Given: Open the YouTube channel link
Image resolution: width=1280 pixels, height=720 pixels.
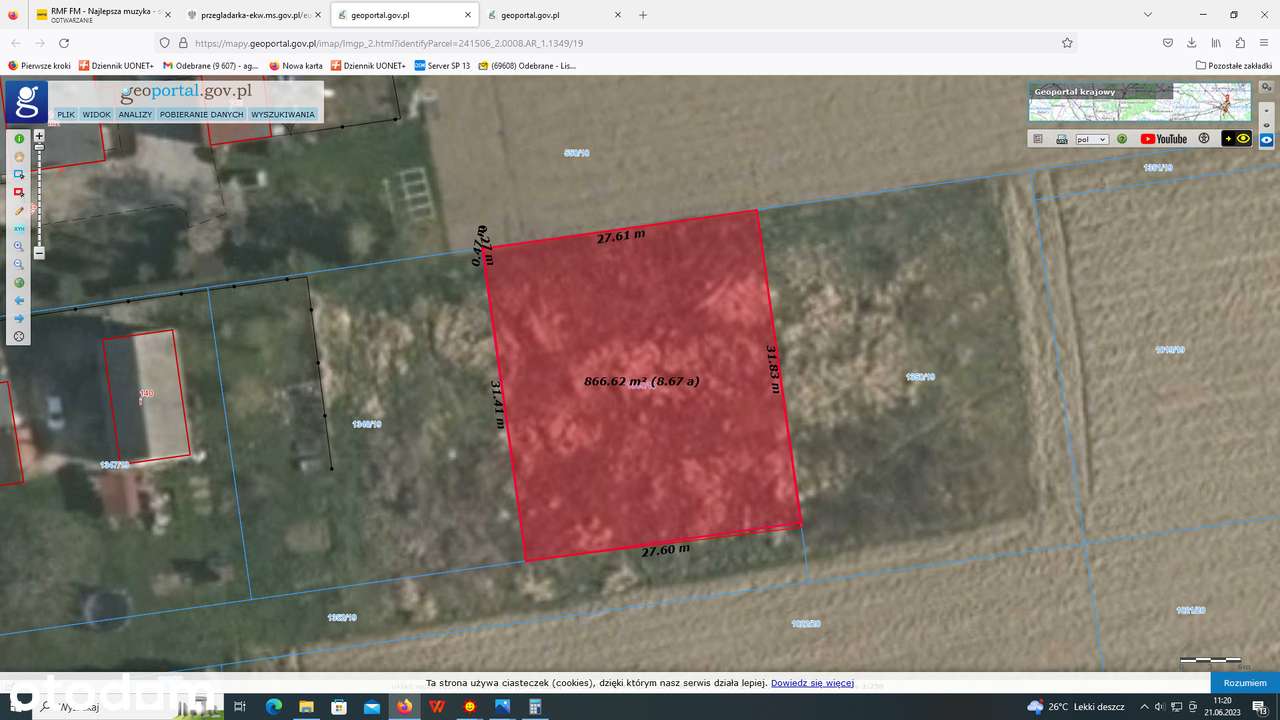Looking at the screenshot, I should click(x=1164, y=139).
